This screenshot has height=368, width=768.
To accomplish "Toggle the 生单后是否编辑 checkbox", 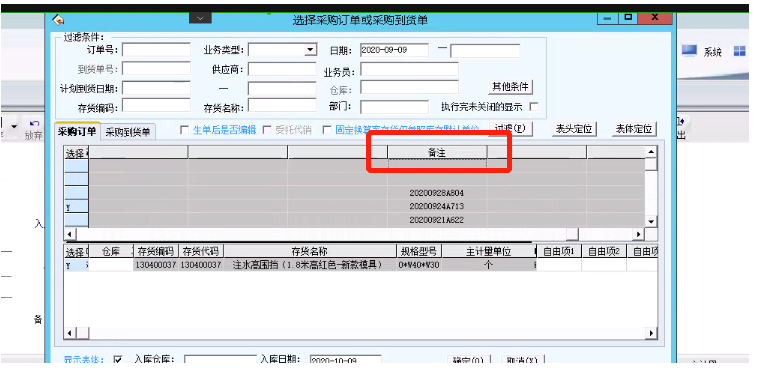I will (184, 130).
